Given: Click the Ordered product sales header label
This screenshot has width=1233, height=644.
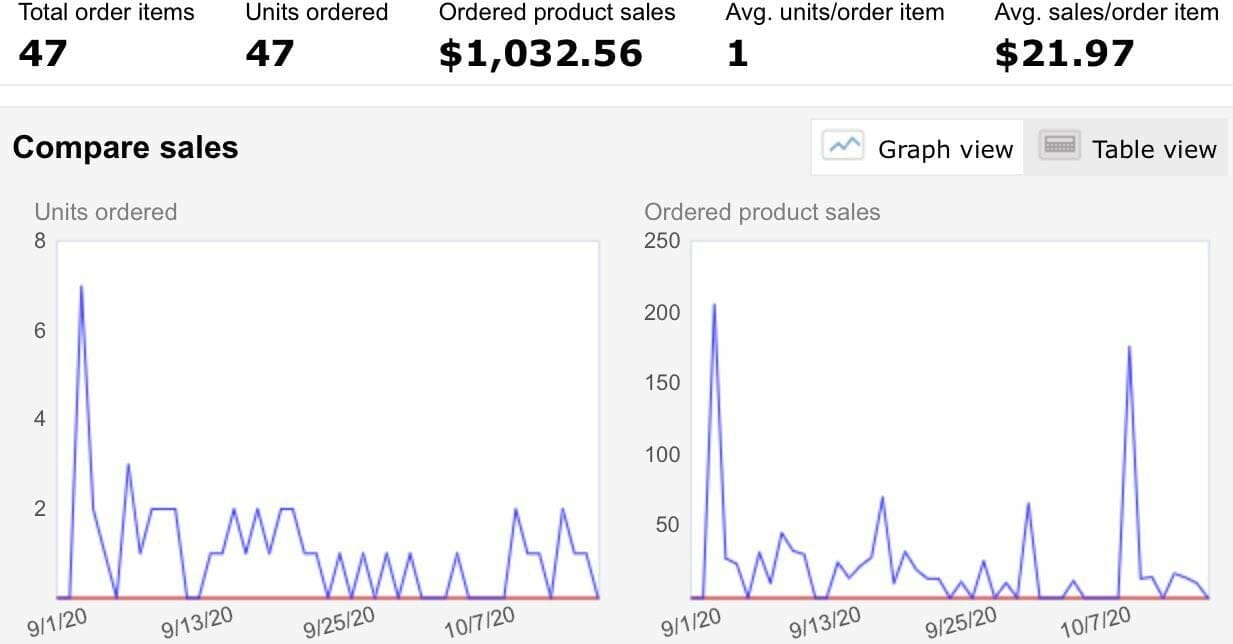Looking at the screenshot, I should pos(557,12).
